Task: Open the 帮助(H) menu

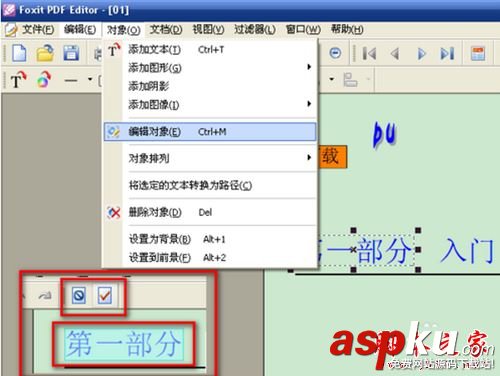Action: pos(347,30)
